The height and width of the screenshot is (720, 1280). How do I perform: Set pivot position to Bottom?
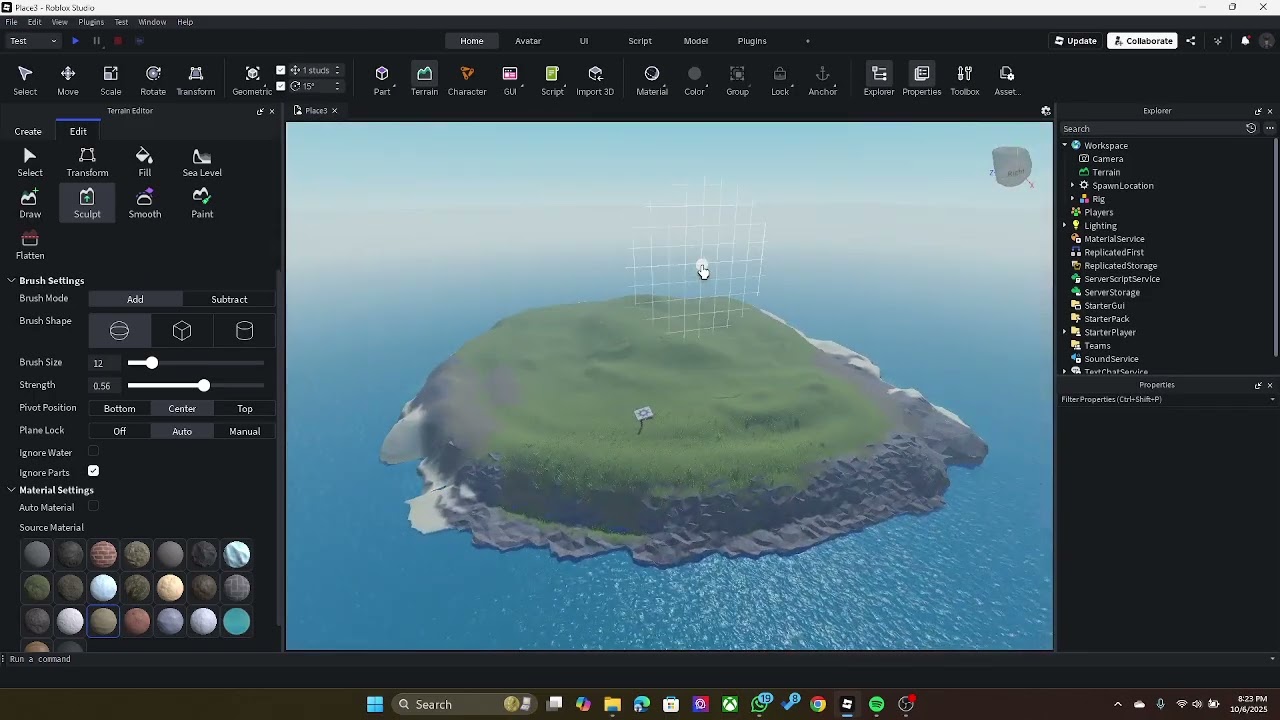click(x=119, y=408)
